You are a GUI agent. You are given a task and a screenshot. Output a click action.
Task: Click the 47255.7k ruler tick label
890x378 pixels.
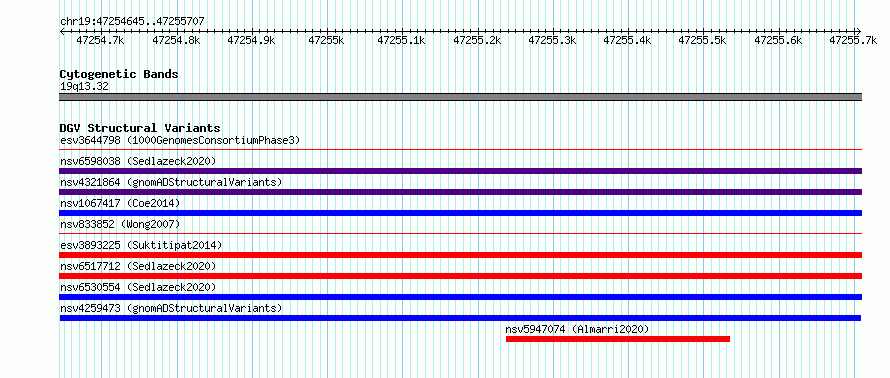pyautogui.click(x=853, y=40)
